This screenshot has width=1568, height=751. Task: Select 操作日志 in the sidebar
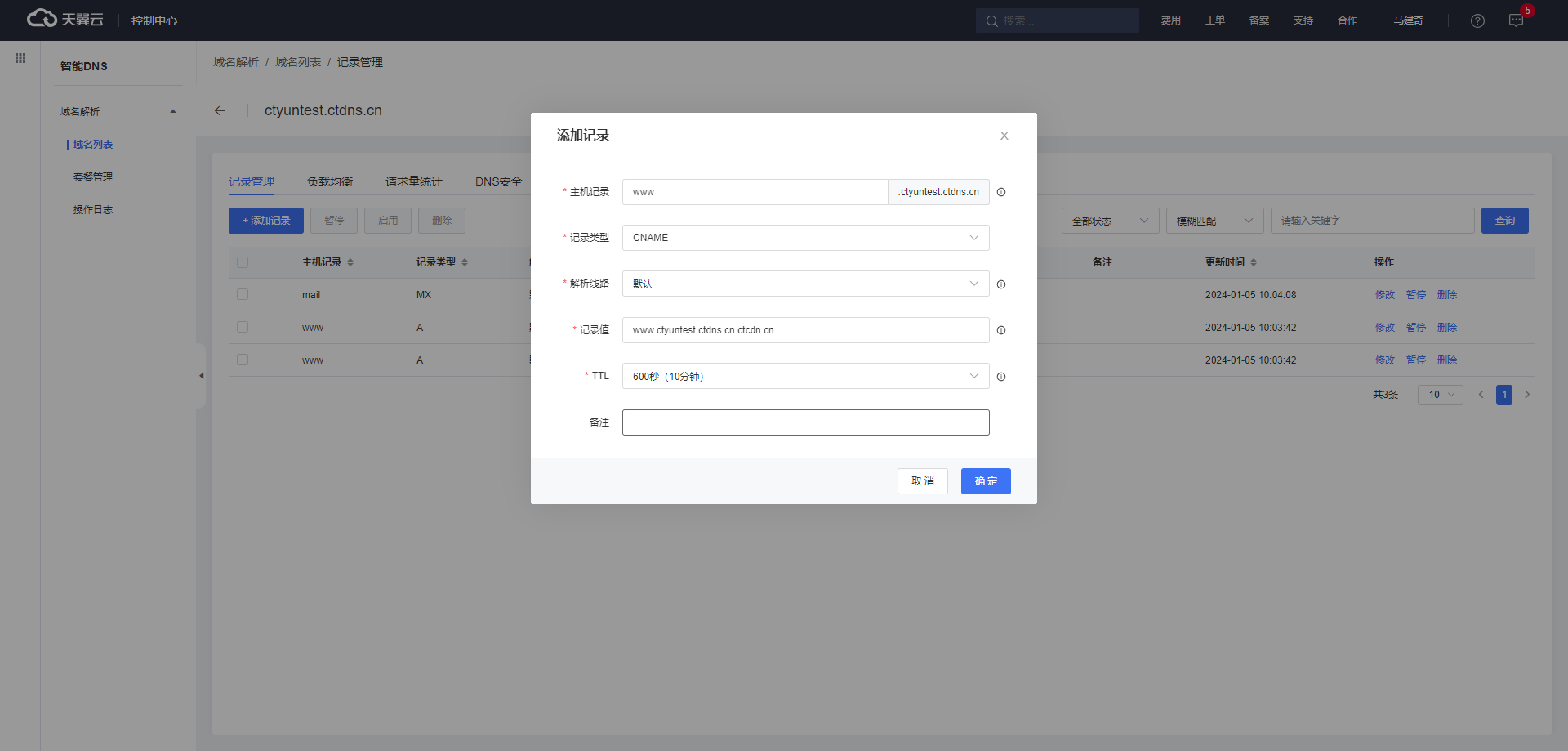(x=93, y=209)
